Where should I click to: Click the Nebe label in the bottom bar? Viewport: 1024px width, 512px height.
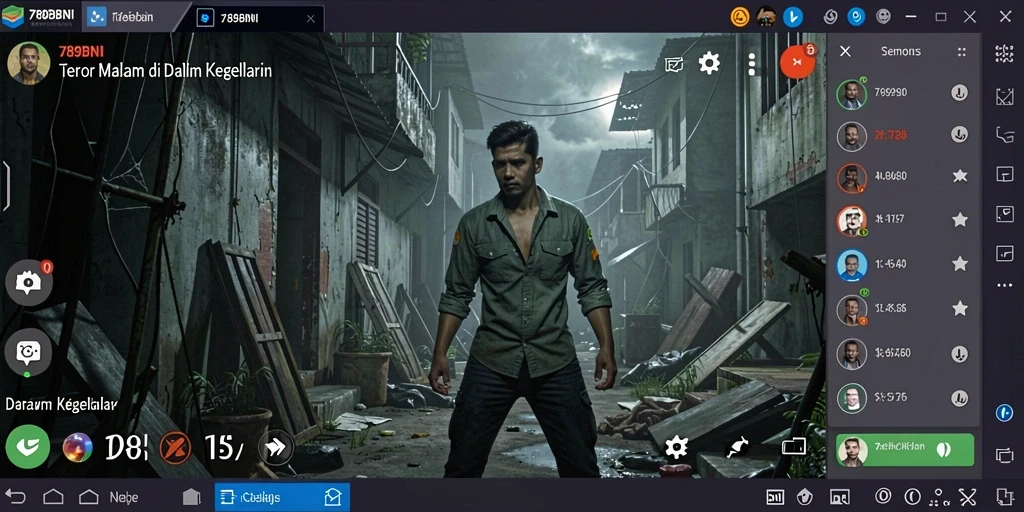click(x=123, y=498)
